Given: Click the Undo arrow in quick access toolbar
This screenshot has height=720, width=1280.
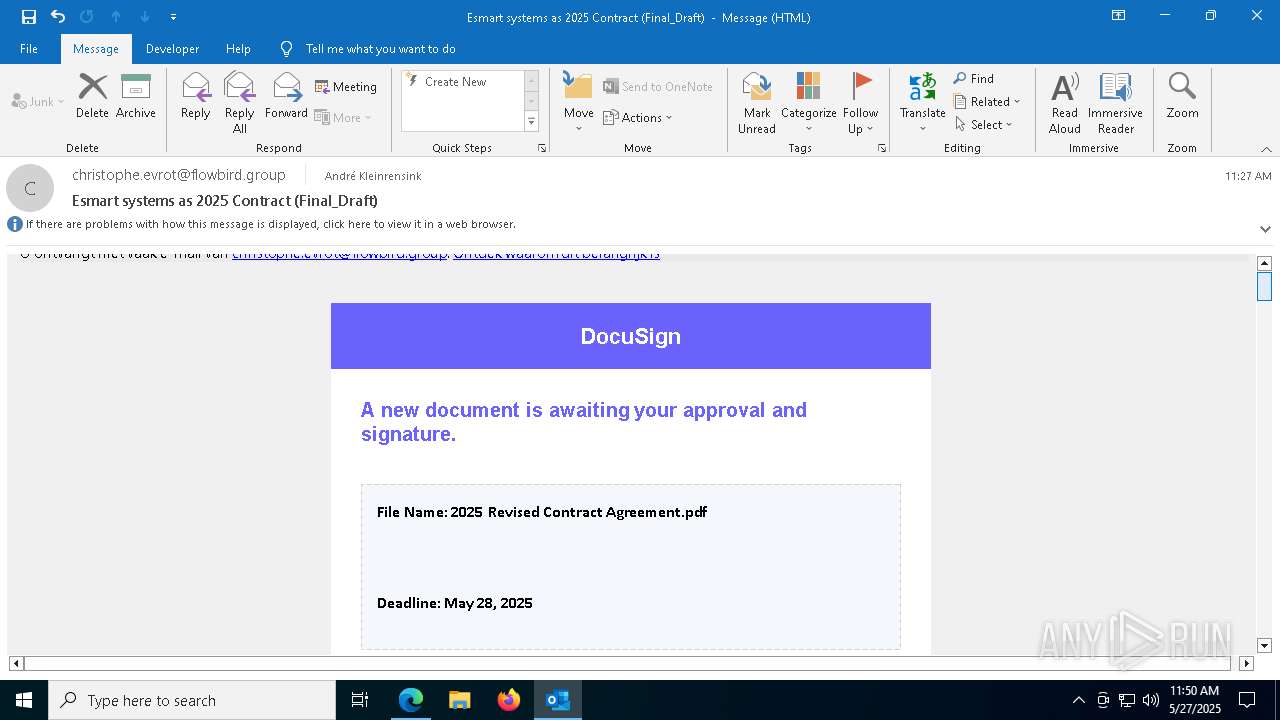Looking at the screenshot, I should [58, 16].
